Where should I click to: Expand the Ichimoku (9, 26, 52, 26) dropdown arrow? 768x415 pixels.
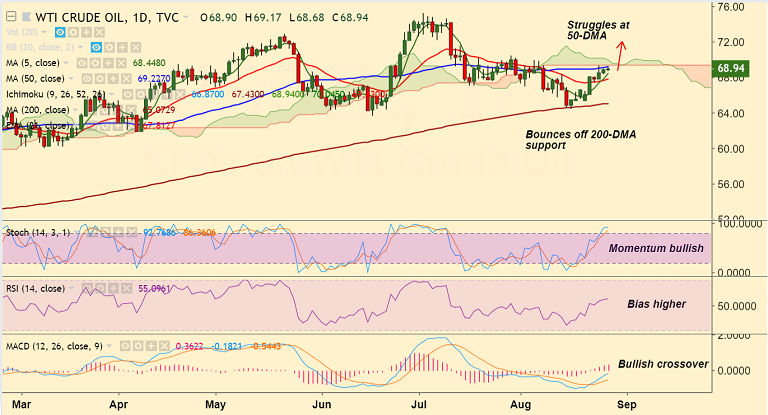(113, 95)
